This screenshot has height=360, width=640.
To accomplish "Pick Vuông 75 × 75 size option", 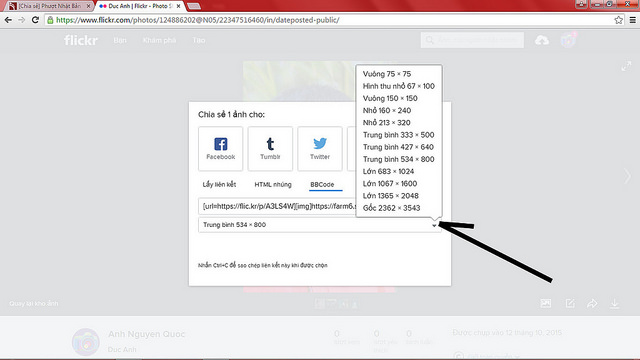I will (x=387, y=74).
